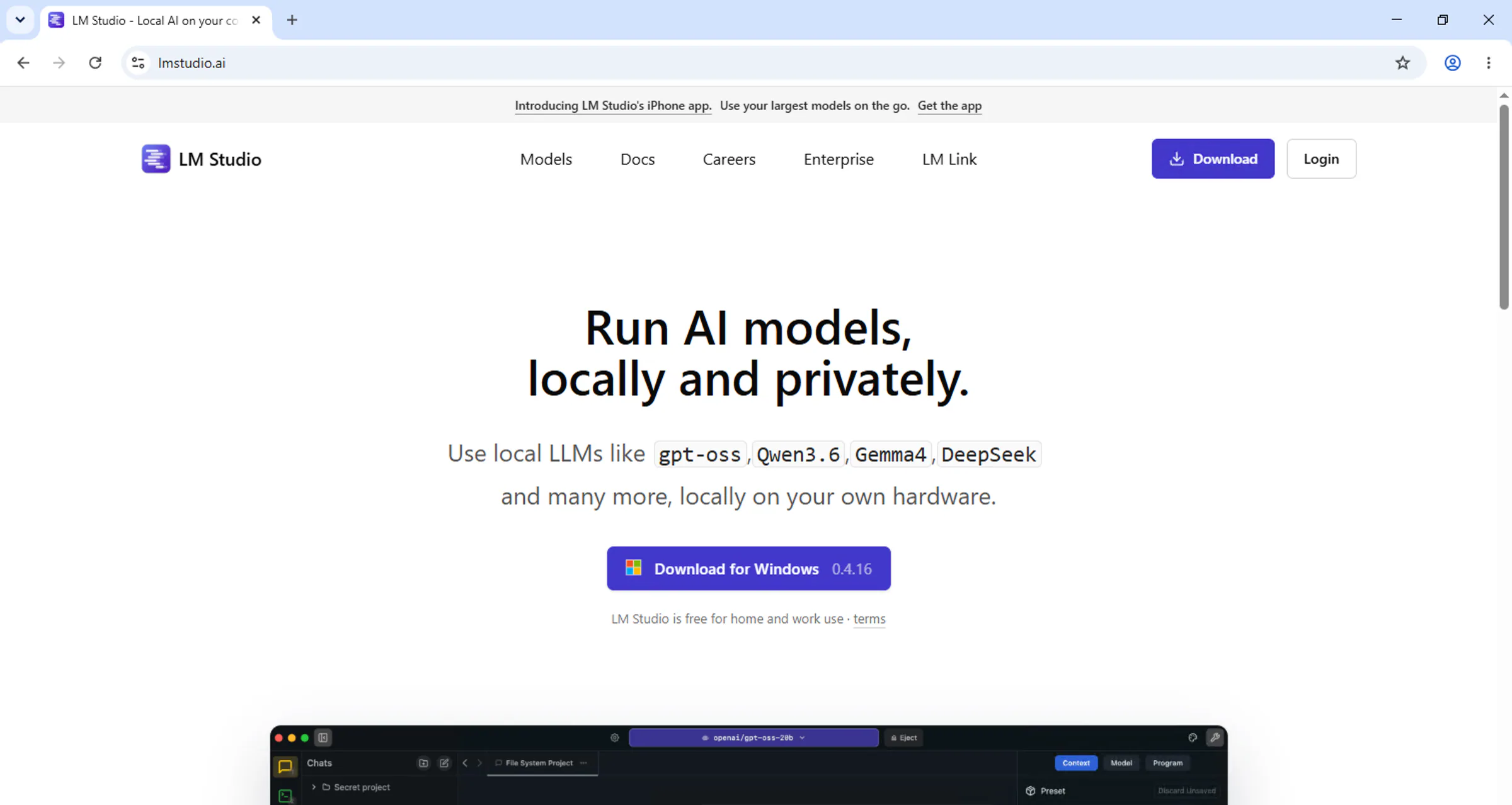Open the tab search dropdown arrow
Viewport: 1512px width, 805px height.
coord(20,20)
